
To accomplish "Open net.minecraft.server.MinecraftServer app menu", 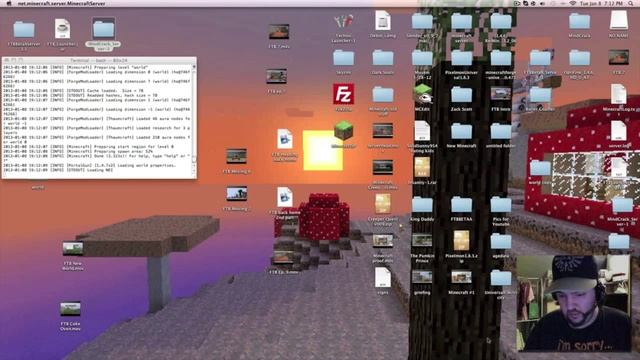I will [61, 3].
